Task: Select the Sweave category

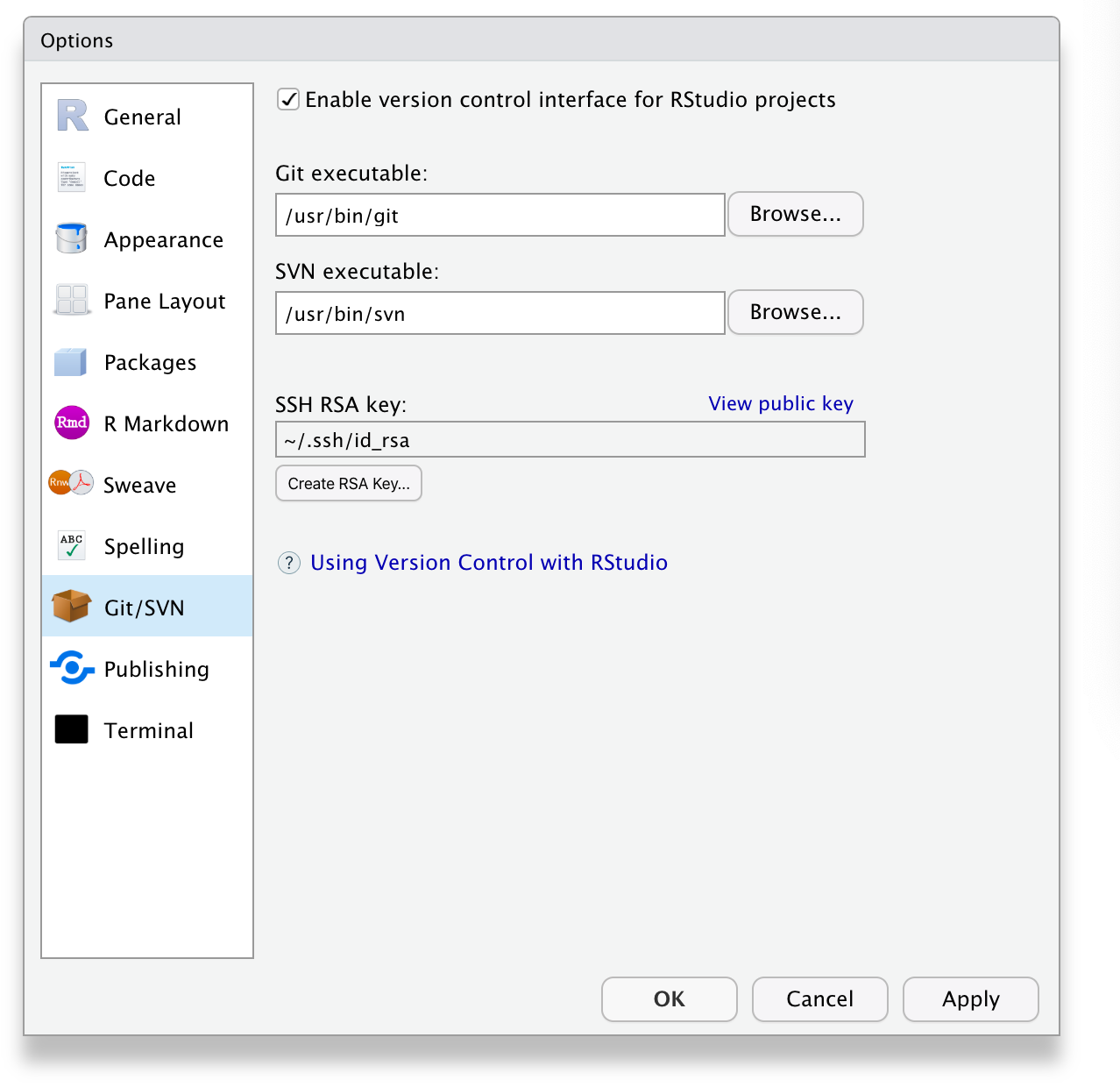Action: pos(147,484)
